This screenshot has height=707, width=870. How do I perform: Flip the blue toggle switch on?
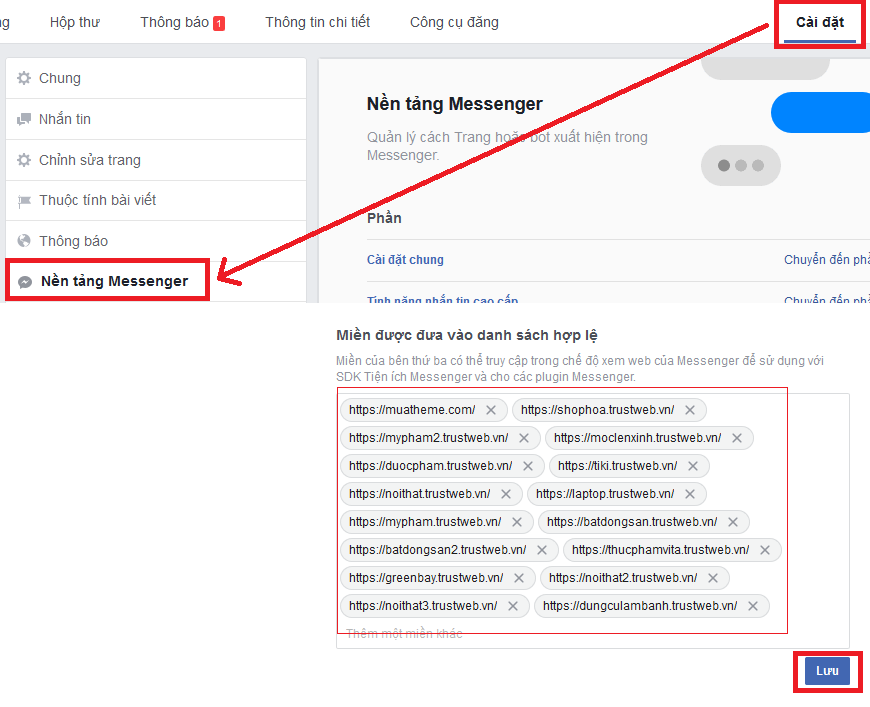[x=822, y=112]
